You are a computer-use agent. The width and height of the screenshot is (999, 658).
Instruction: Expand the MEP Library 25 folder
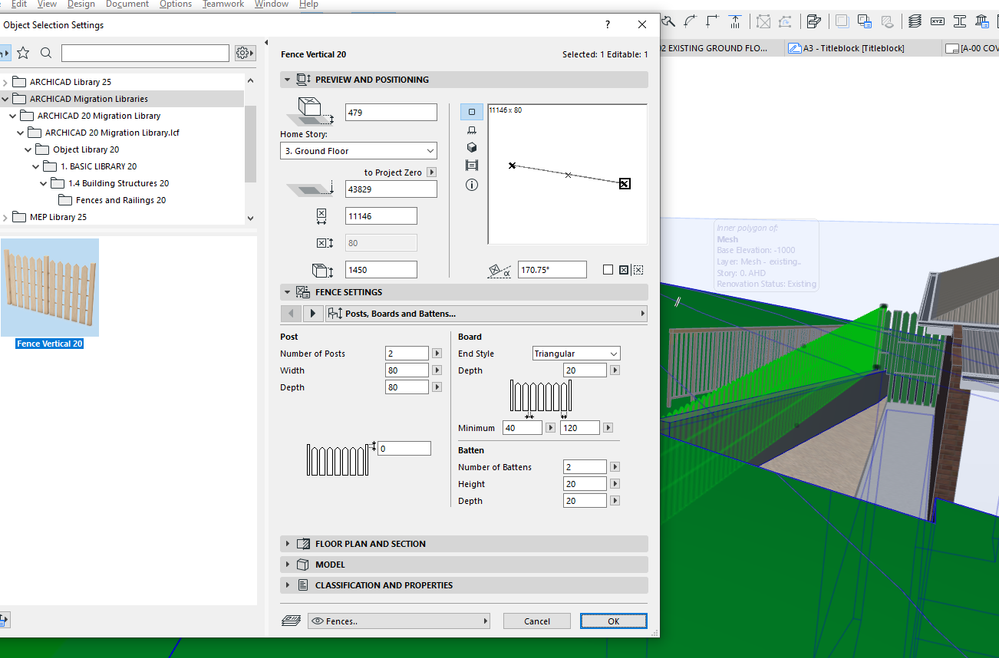[x=5, y=217]
